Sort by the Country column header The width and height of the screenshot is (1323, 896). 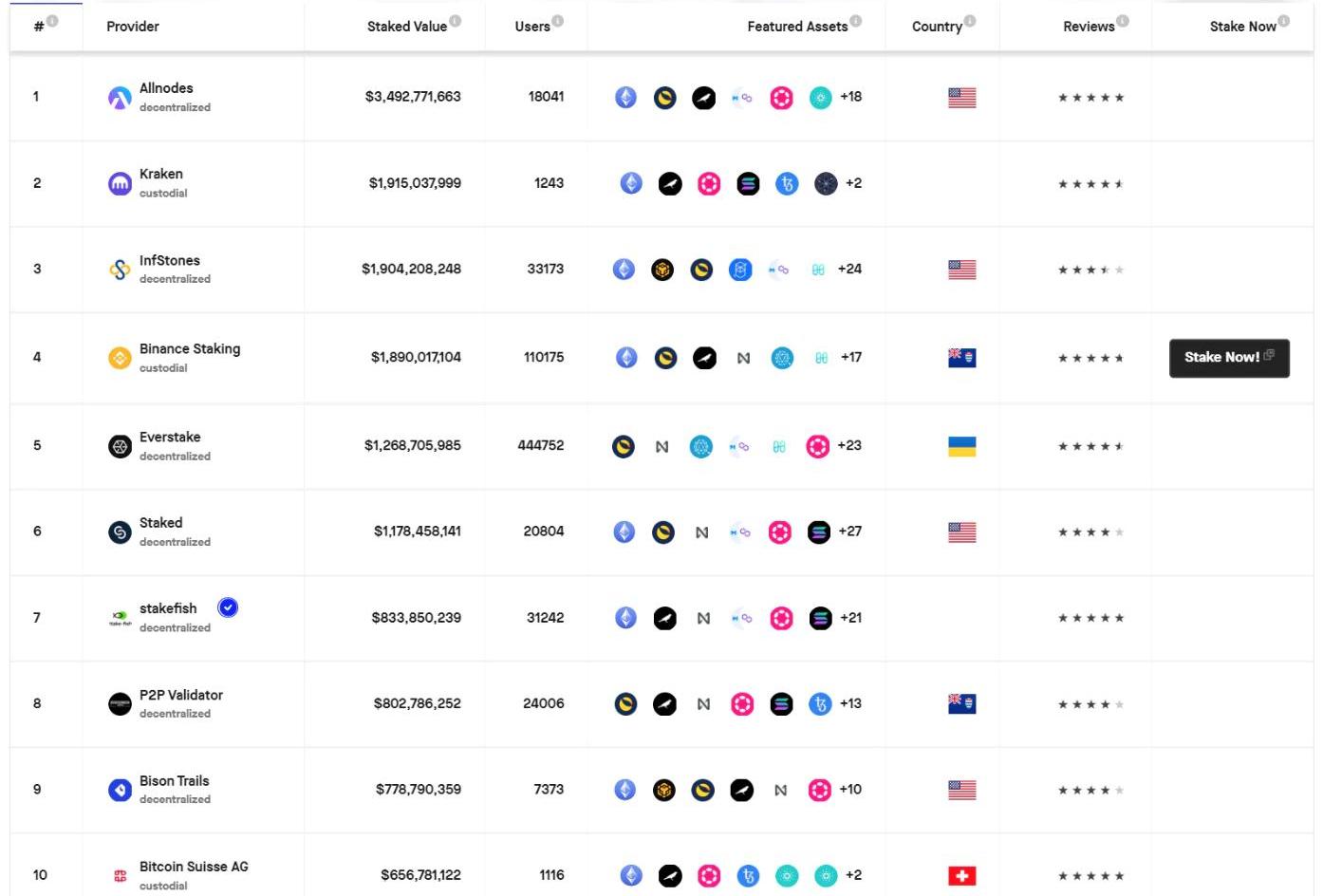(x=937, y=27)
